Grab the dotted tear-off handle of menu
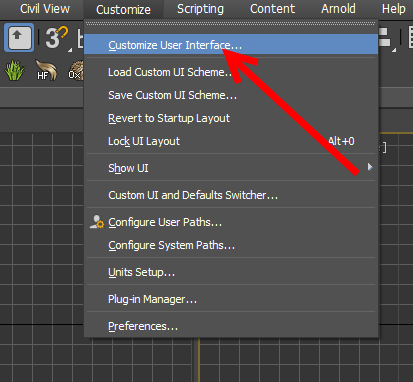Viewport: 413px width, 382px height. (231, 24)
